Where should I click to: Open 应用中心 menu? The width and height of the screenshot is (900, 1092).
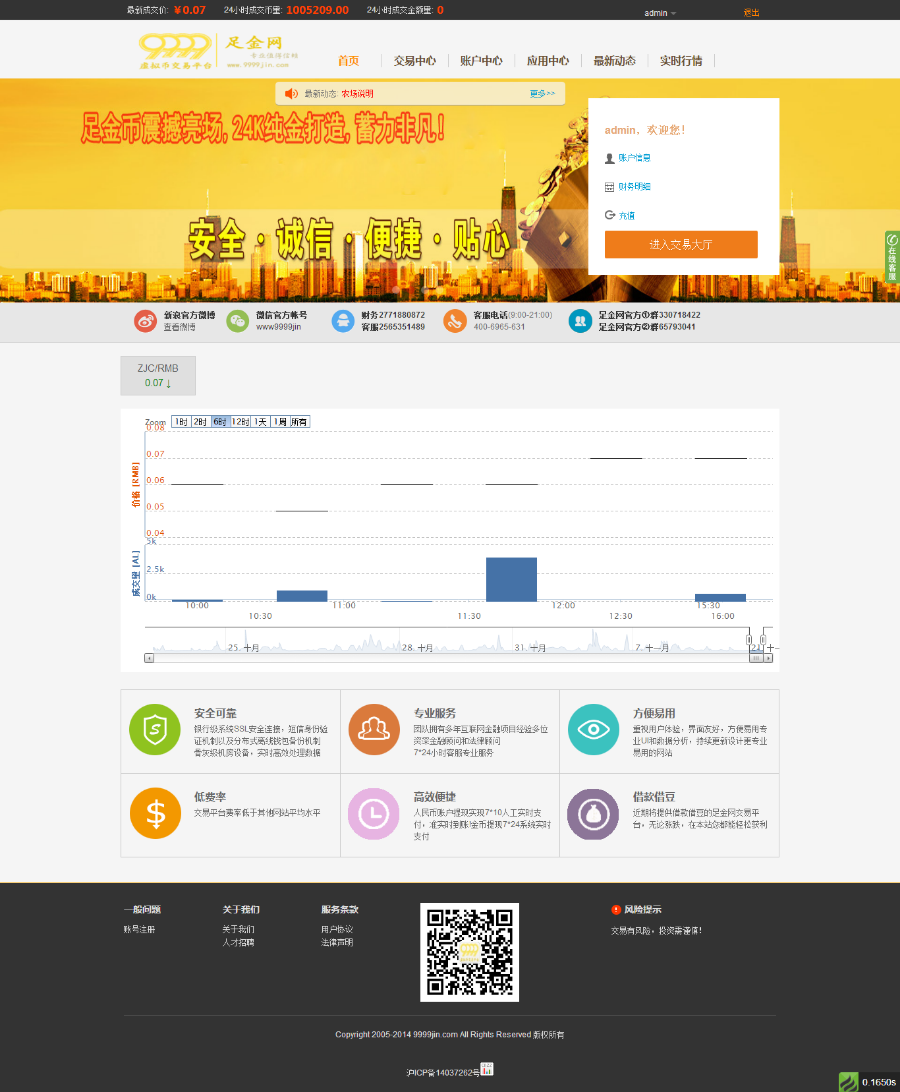click(x=548, y=61)
